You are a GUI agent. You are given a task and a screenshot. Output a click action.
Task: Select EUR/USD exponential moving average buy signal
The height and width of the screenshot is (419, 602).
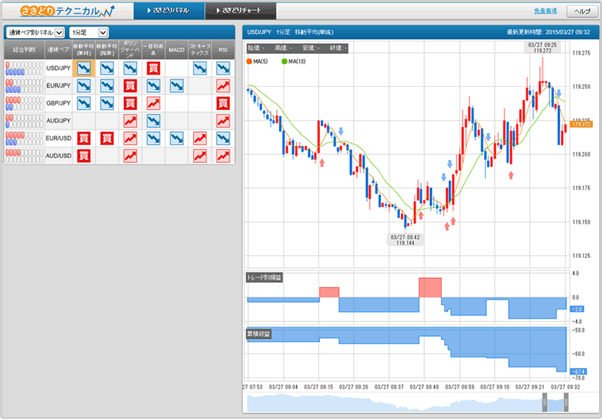point(107,138)
